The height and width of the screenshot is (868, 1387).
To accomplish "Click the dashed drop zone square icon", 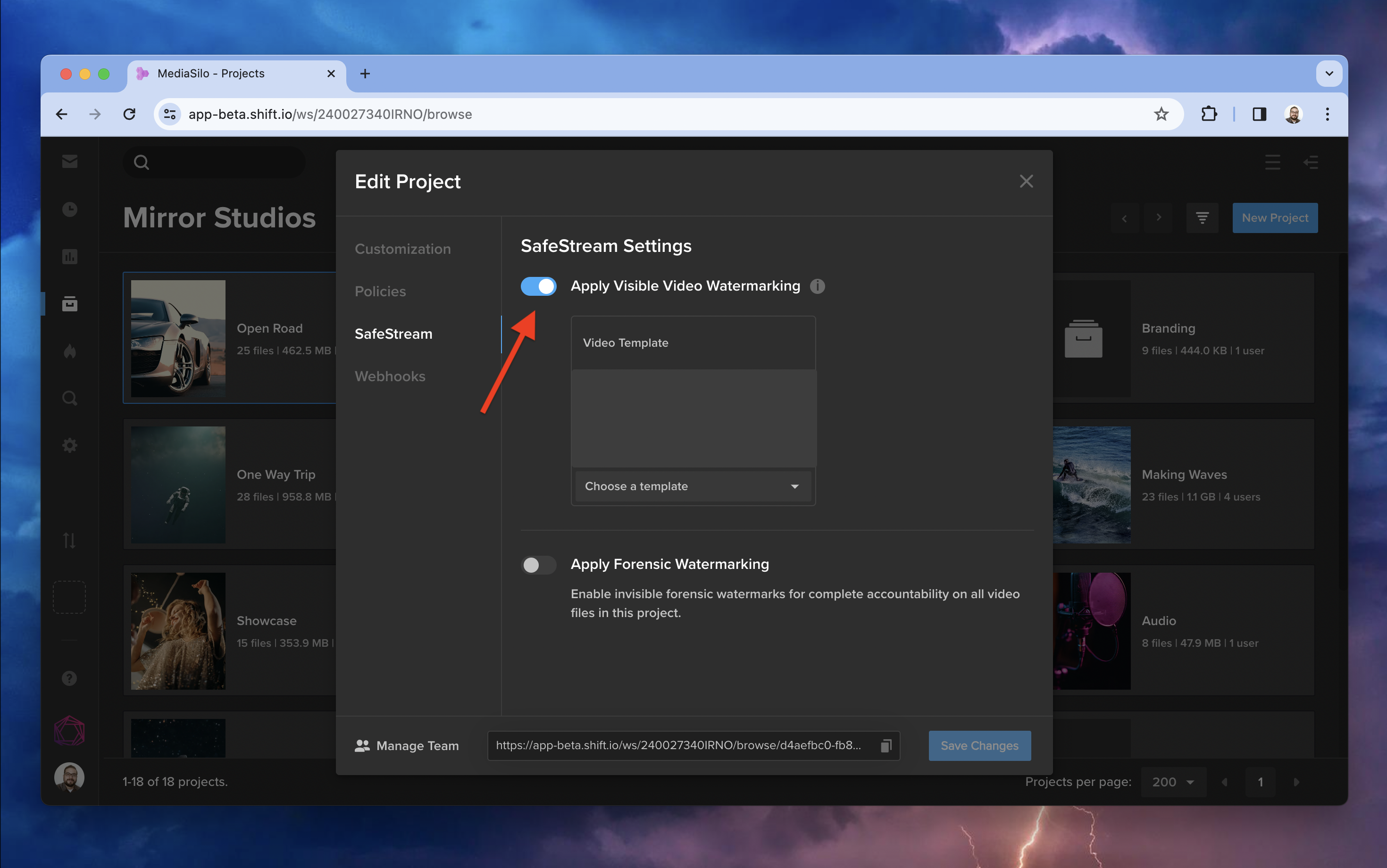I will [x=69, y=597].
